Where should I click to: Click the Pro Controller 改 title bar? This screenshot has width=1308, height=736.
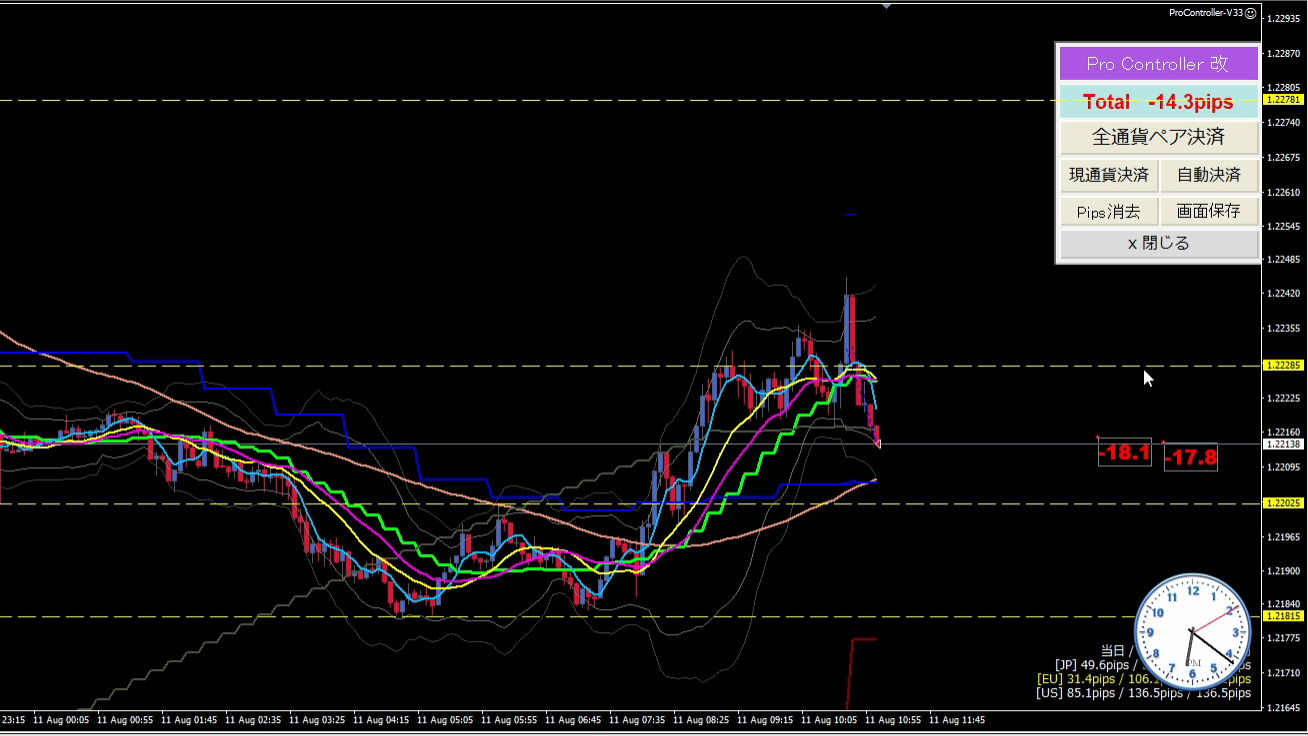point(1158,64)
